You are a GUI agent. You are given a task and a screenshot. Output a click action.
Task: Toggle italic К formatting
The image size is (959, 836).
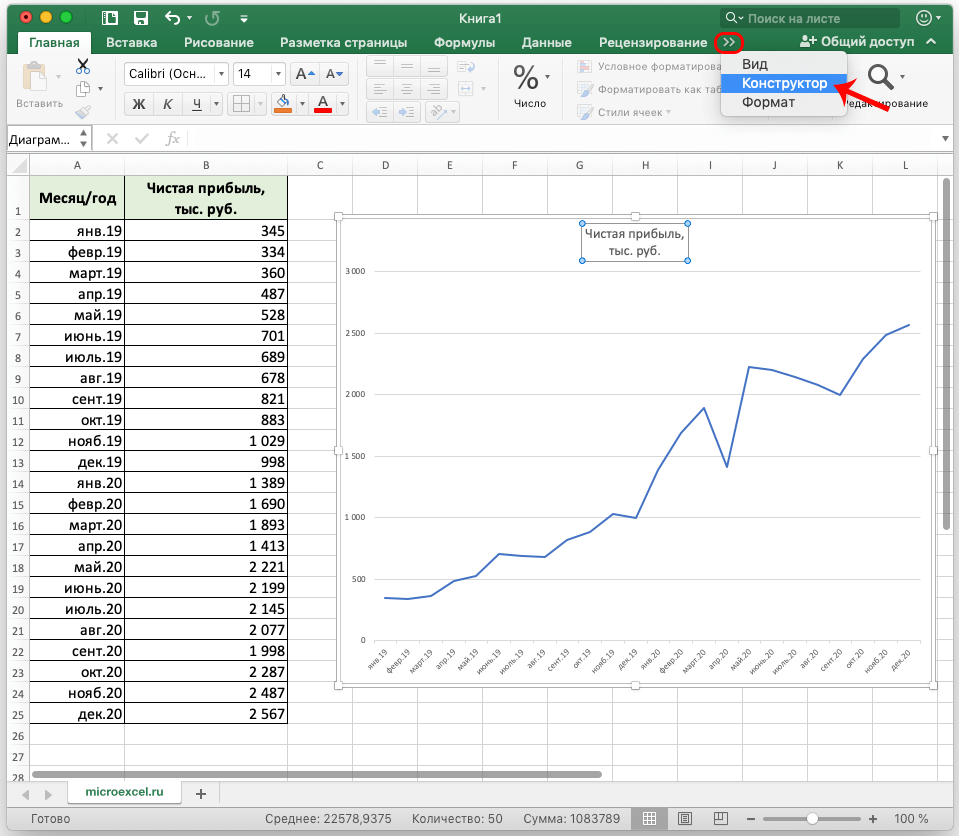168,104
